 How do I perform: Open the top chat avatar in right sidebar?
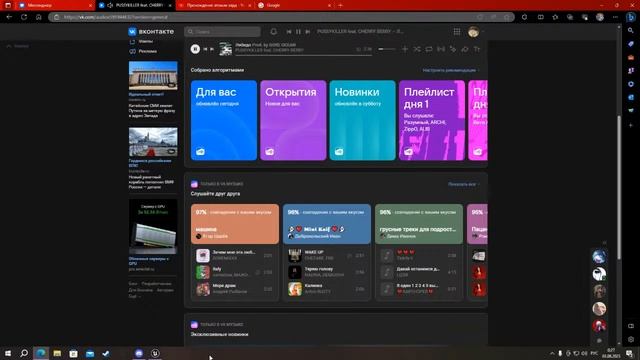[599, 256]
